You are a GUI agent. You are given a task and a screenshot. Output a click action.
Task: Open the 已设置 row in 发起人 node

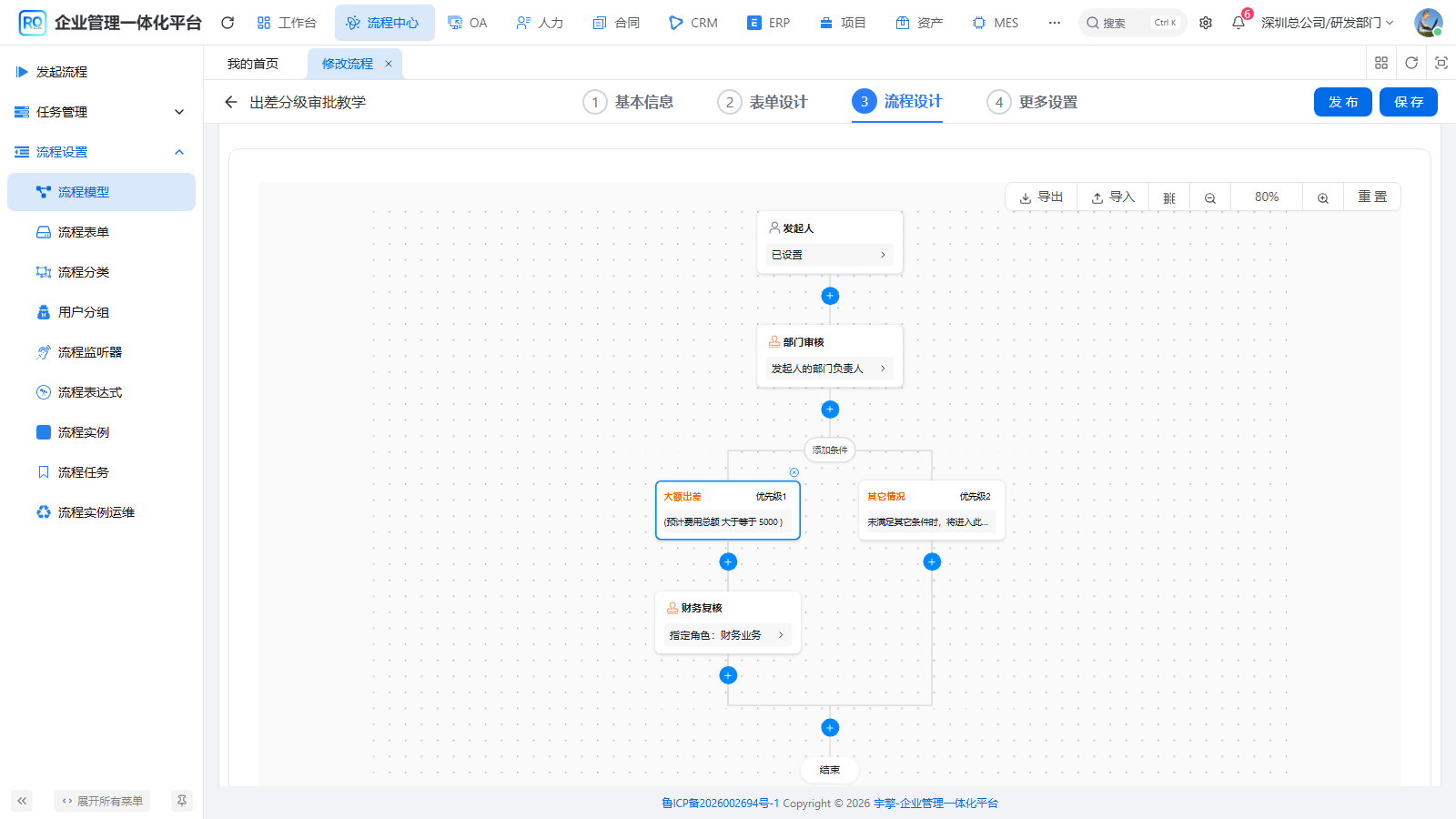click(828, 255)
